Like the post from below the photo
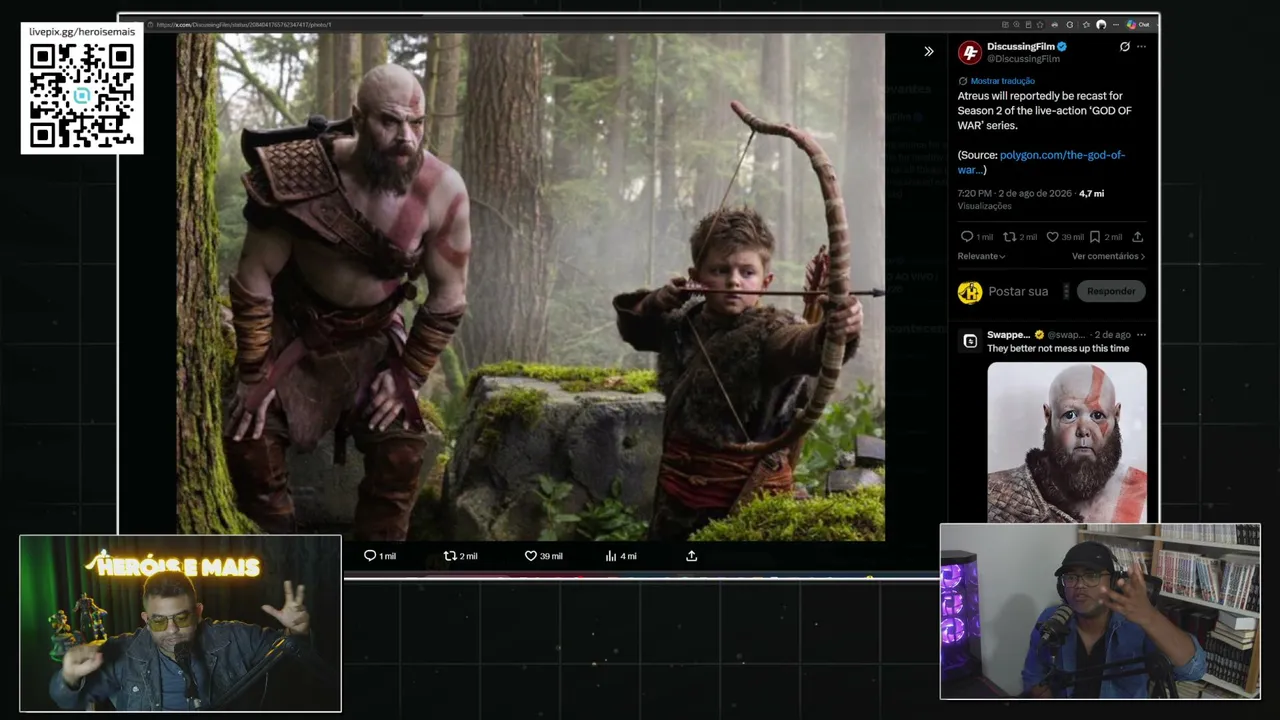 [x=531, y=556]
